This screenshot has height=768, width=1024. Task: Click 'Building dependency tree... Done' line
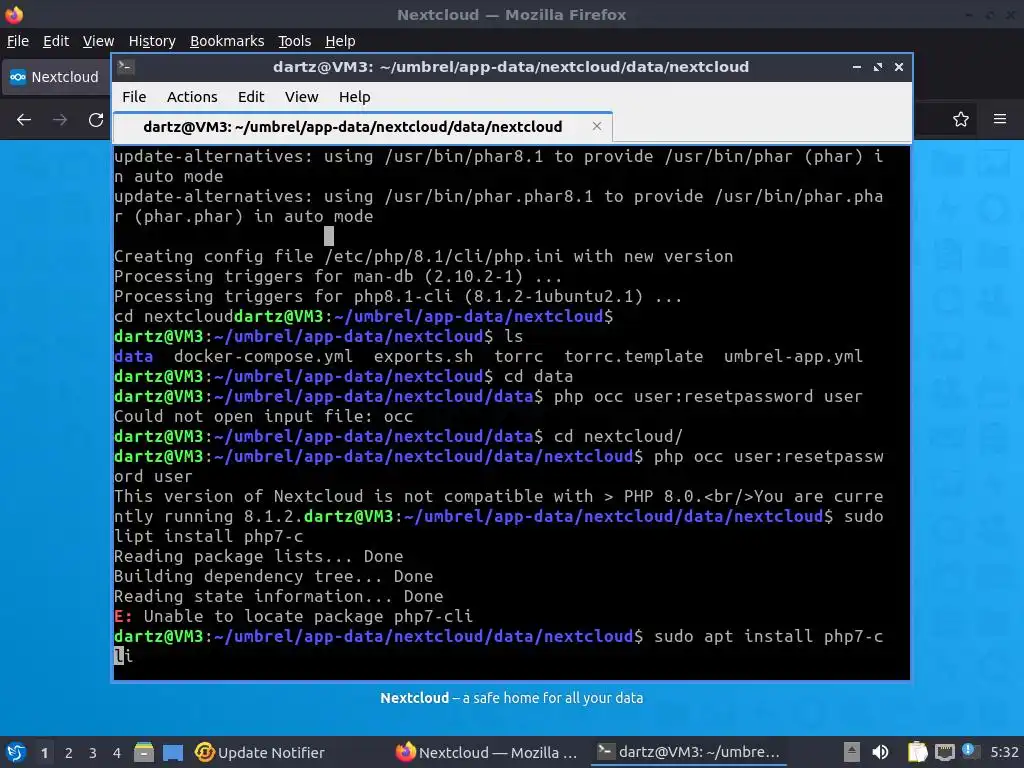point(274,577)
